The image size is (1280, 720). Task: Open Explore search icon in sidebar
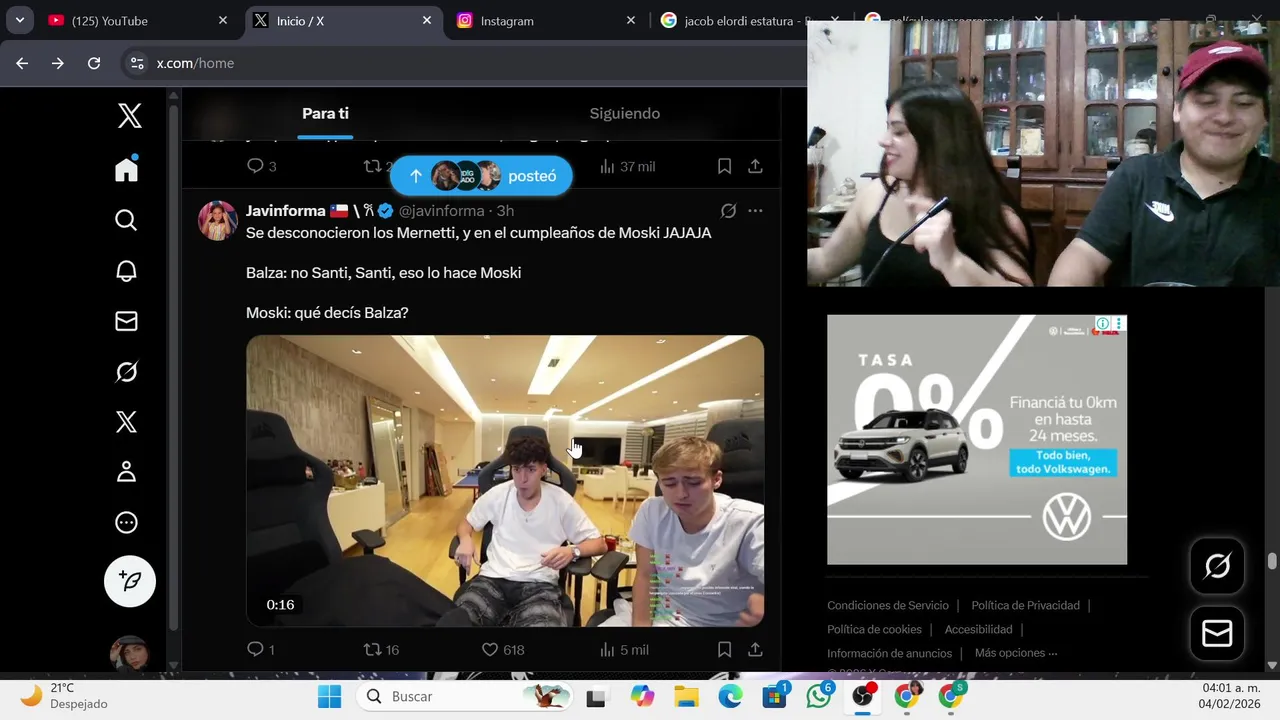[x=126, y=220]
